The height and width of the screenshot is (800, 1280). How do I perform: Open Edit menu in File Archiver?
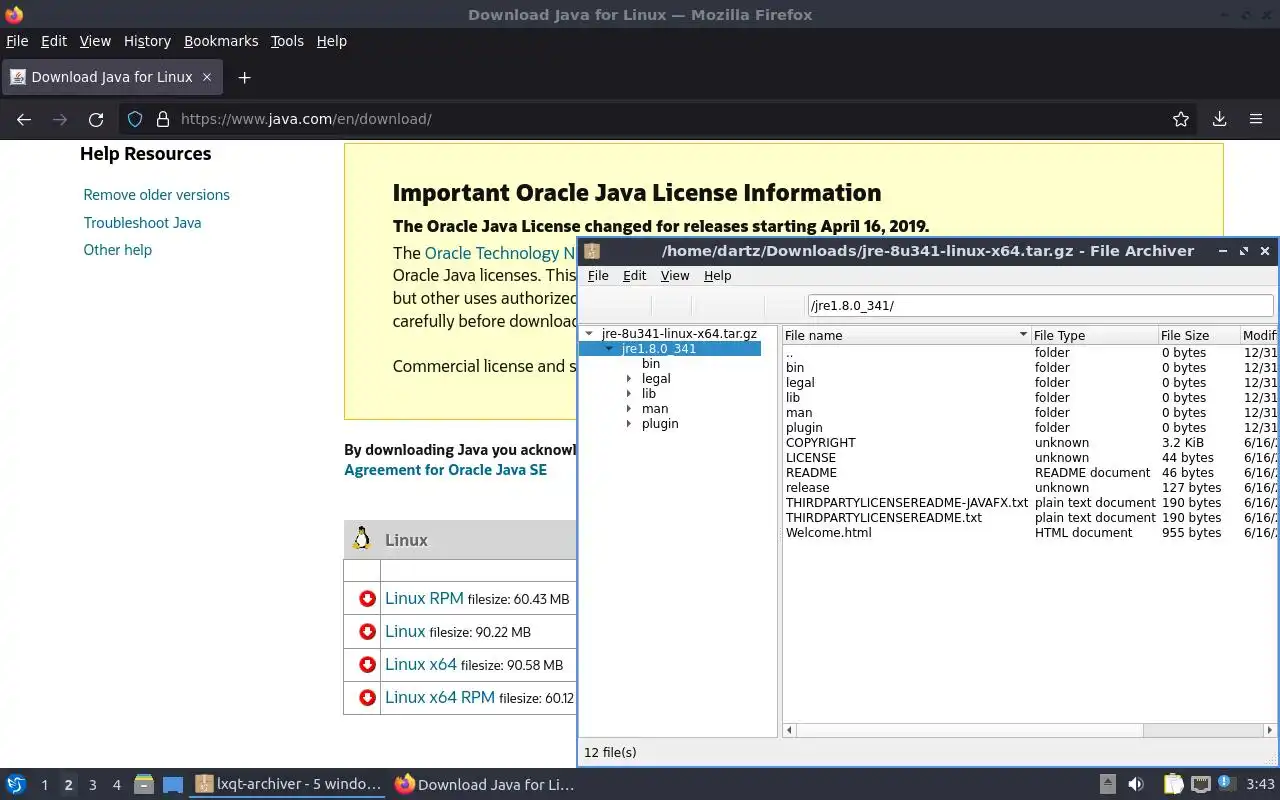click(x=635, y=276)
